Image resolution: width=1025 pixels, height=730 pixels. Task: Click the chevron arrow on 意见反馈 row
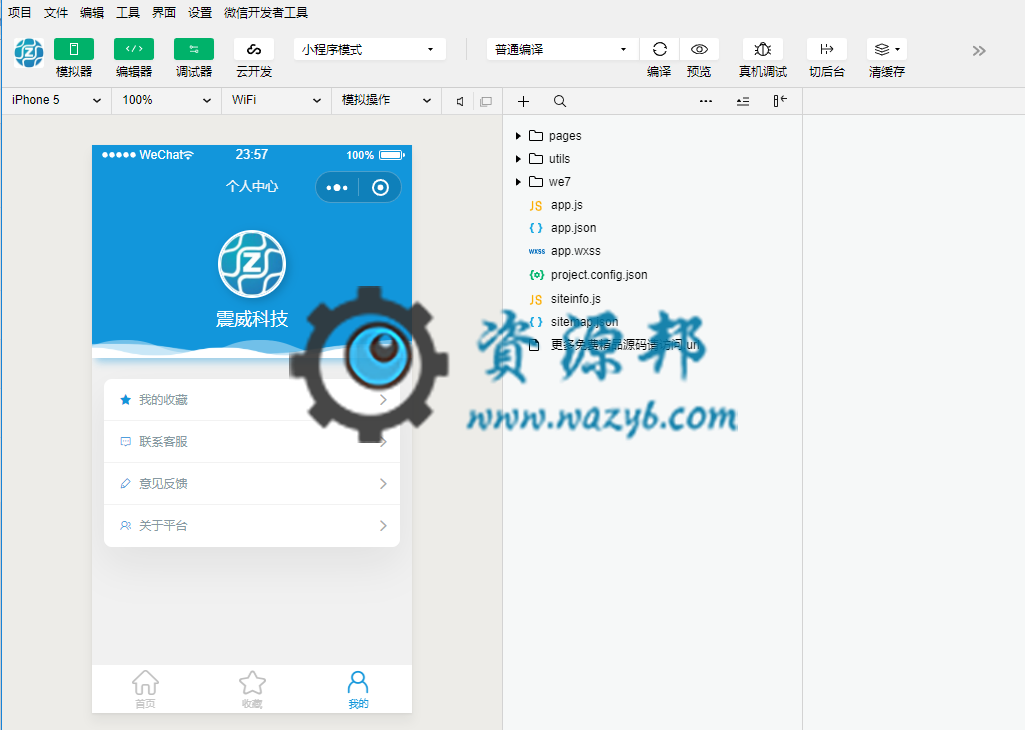coord(383,484)
